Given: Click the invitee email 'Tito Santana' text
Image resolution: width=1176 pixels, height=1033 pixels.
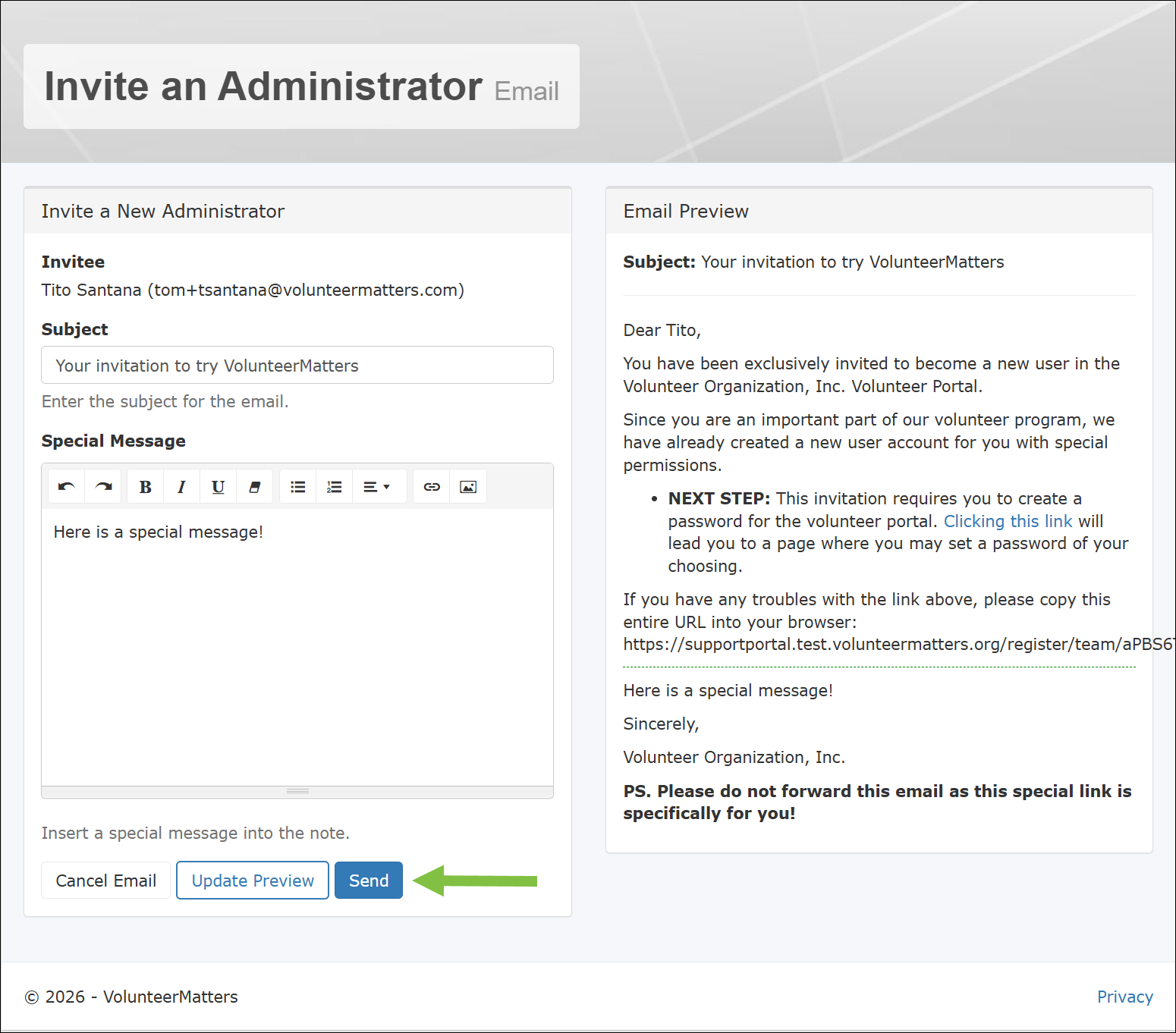Looking at the screenshot, I should (253, 290).
